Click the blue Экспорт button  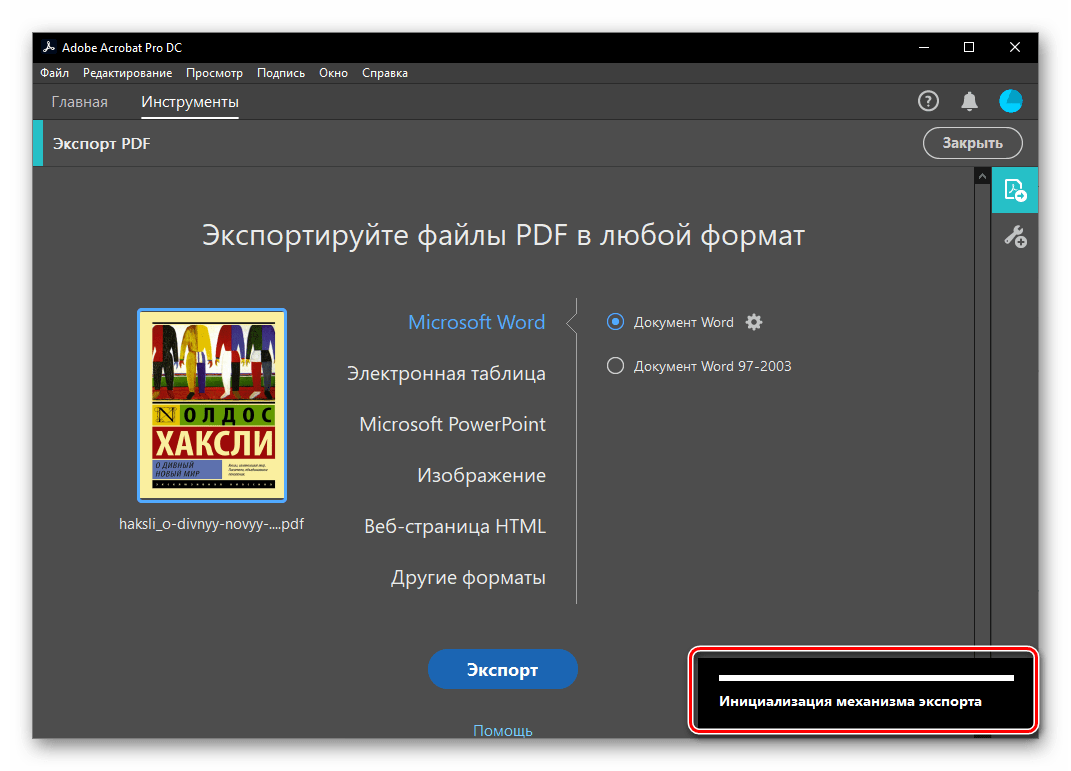(x=503, y=669)
